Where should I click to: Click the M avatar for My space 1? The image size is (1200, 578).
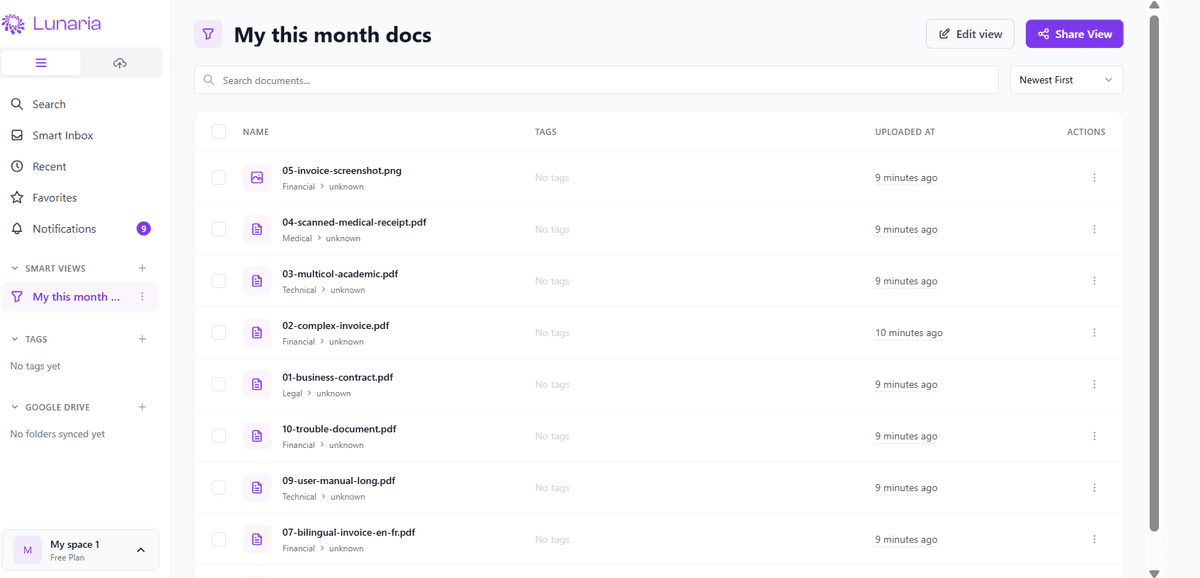[x=27, y=550]
